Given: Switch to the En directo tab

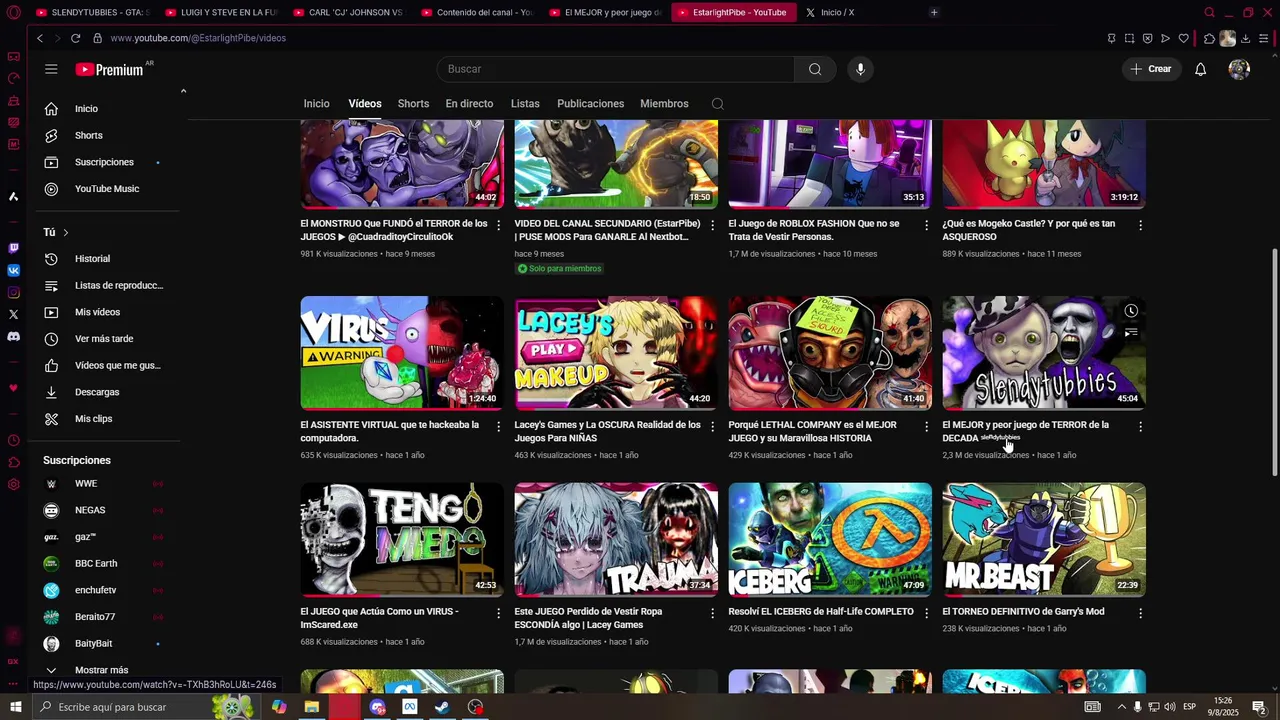Looking at the screenshot, I should 469,104.
